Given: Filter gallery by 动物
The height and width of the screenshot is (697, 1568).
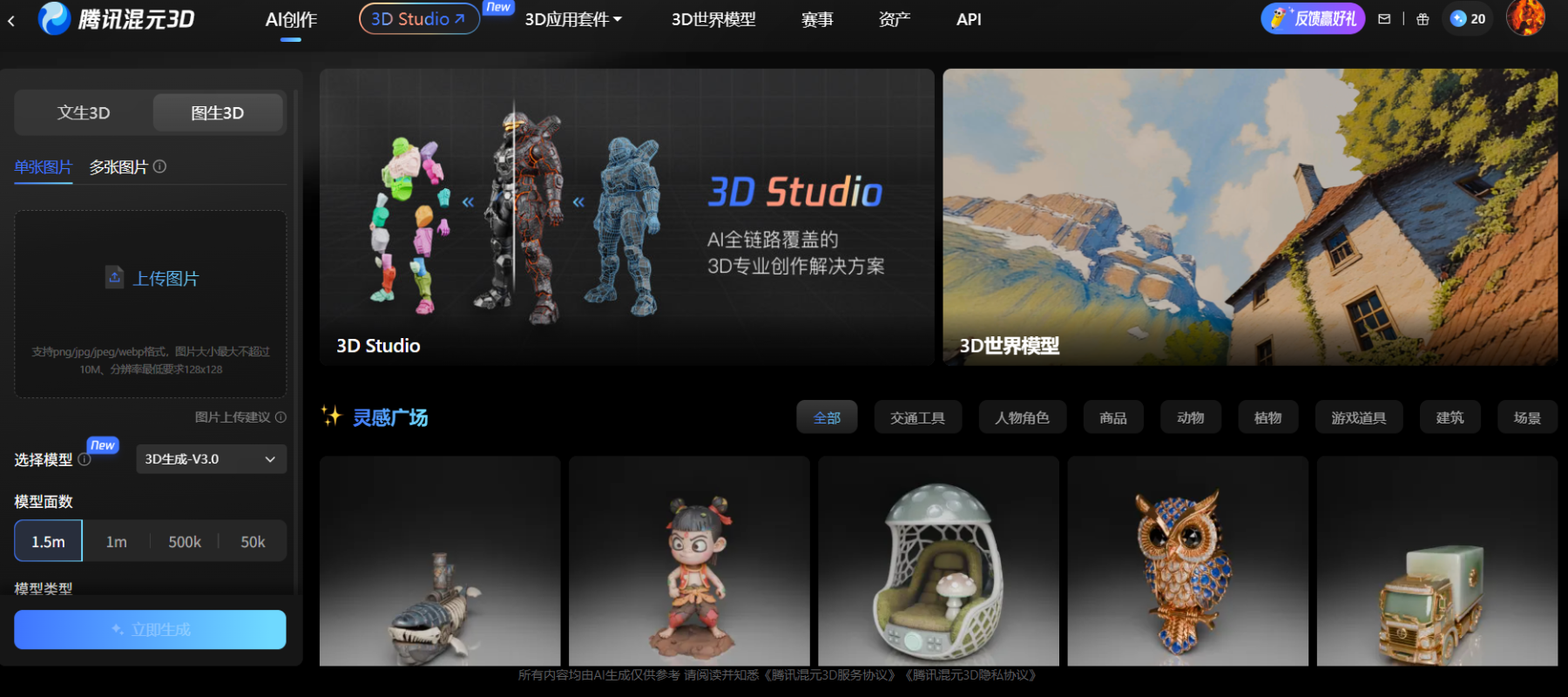Looking at the screenshot, I should point(1191,417).
